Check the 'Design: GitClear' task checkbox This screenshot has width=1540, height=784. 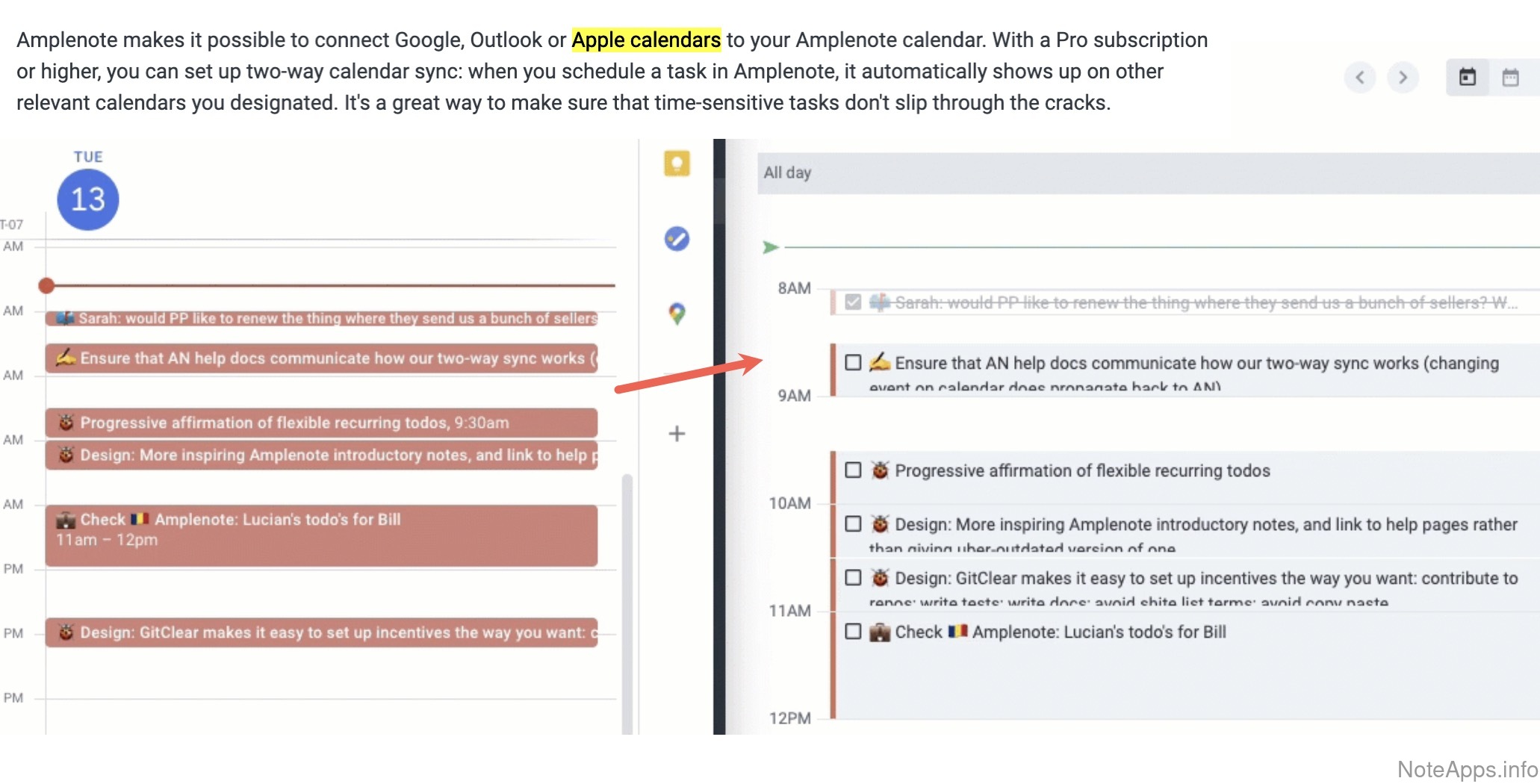point(853,578)
